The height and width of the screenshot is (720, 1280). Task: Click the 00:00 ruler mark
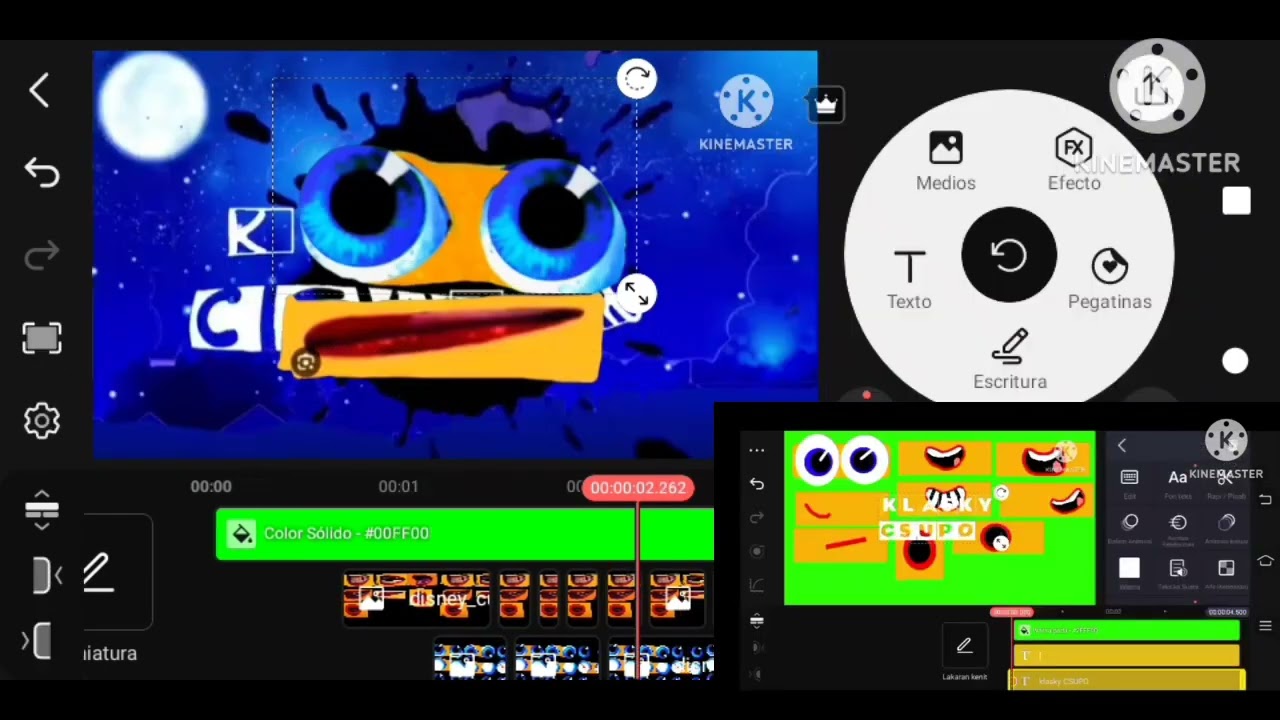coord(211,486)
